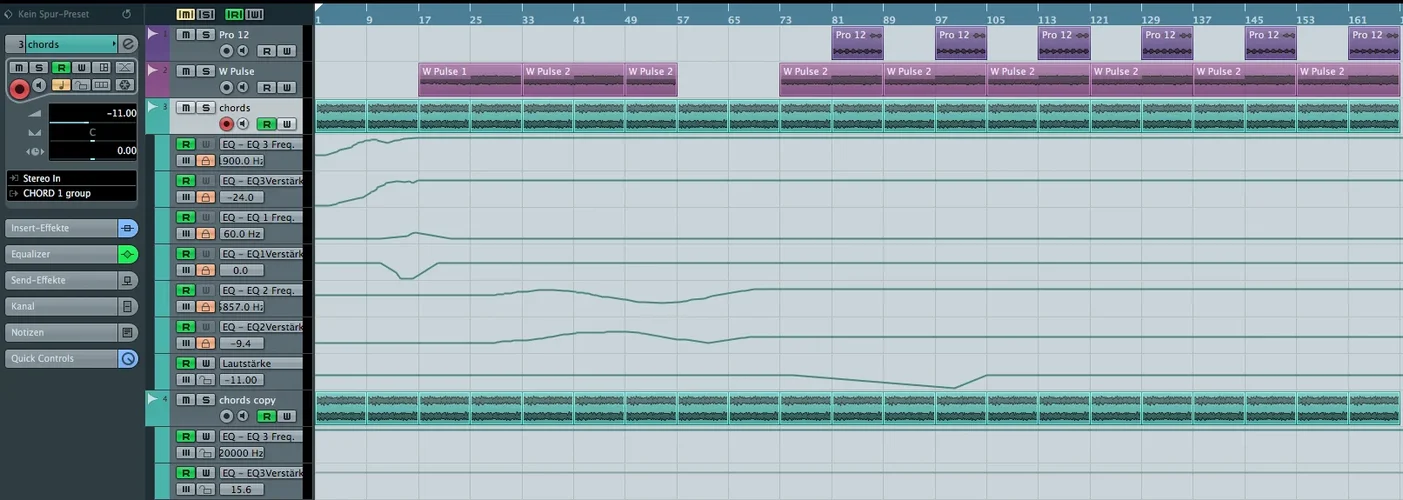Mute the Pro 12 track
The width and height of the screenshot is (1403, 500).
tap(185, 35)
